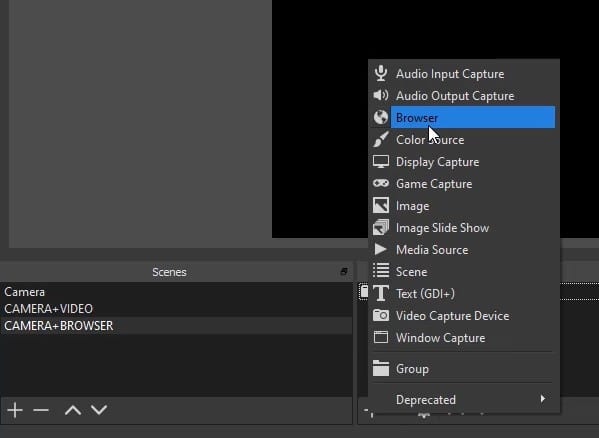
Task: Click the folder icon next to Group
Action: pyautogui.click(x=380, y=368)
